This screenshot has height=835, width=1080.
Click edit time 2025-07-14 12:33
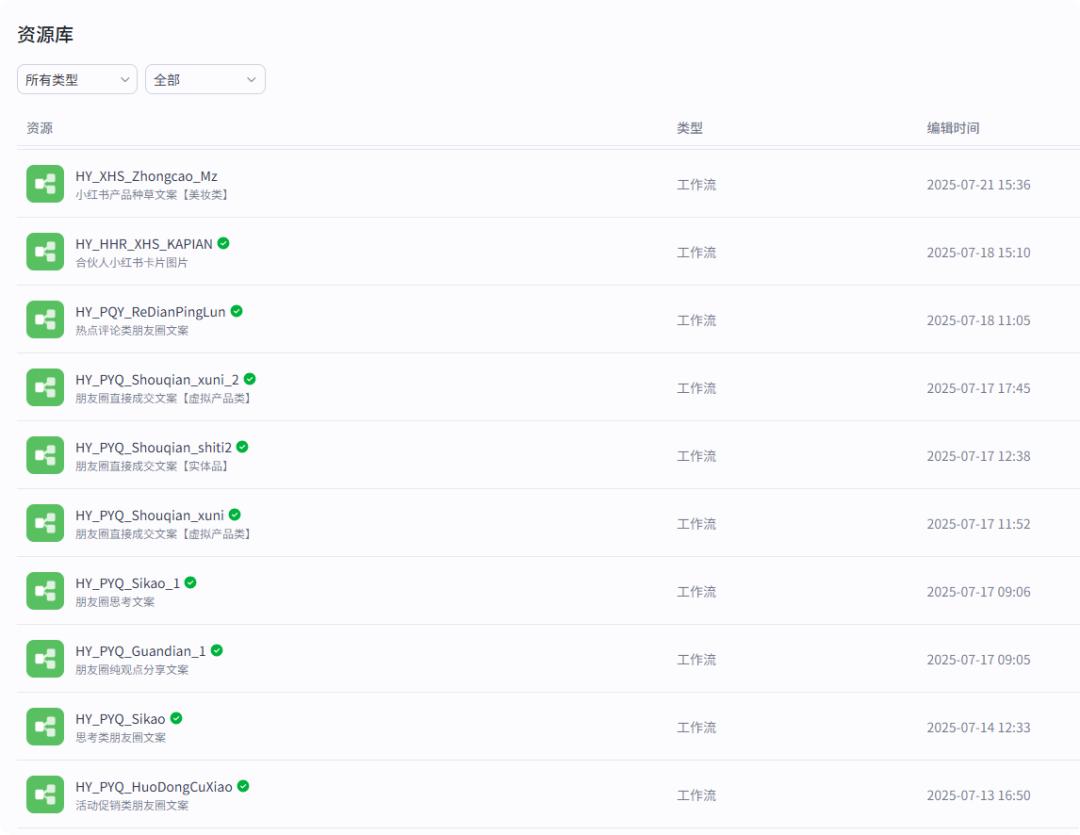978,728
